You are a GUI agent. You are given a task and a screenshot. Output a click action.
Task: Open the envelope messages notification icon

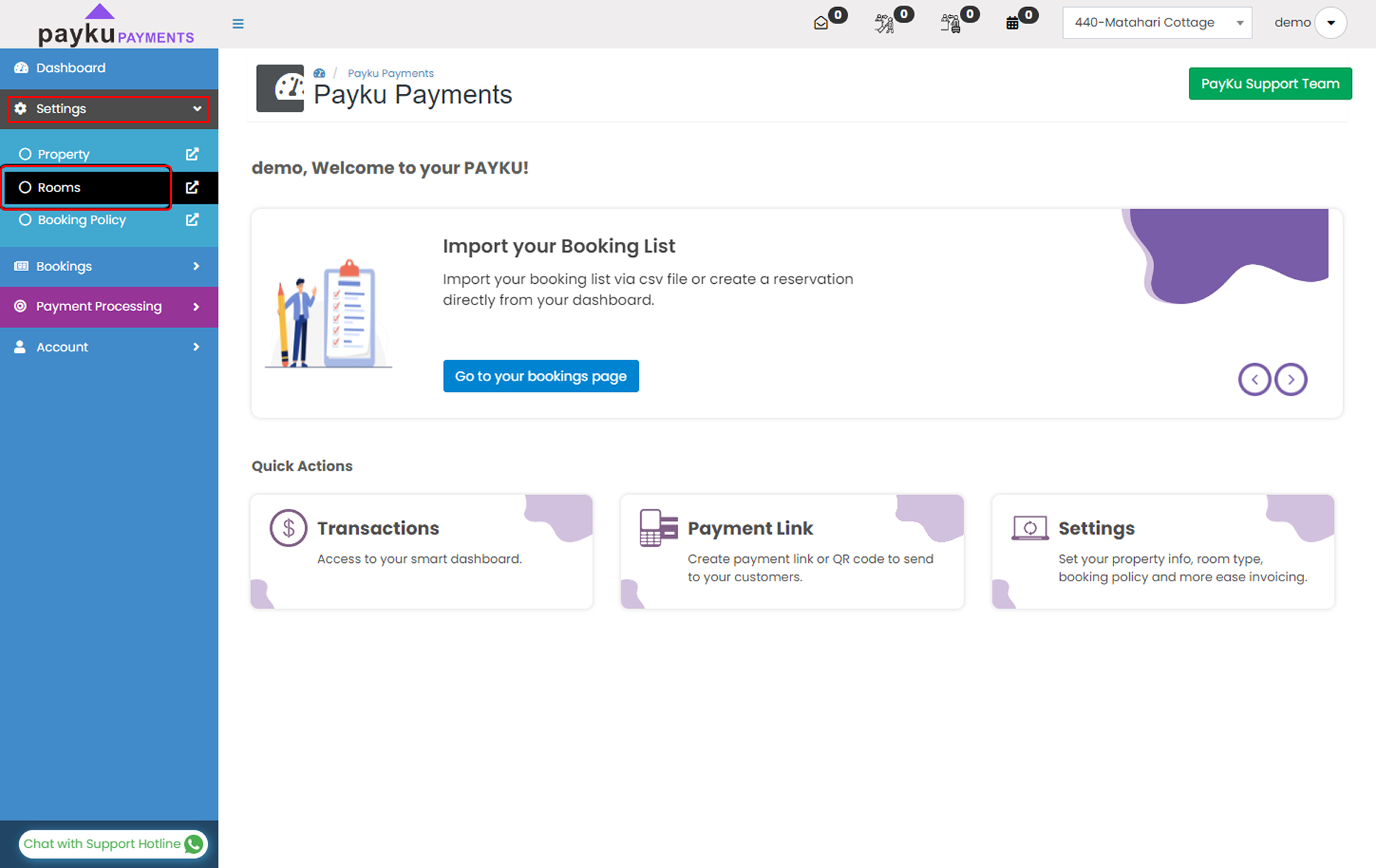click(821, 23)
